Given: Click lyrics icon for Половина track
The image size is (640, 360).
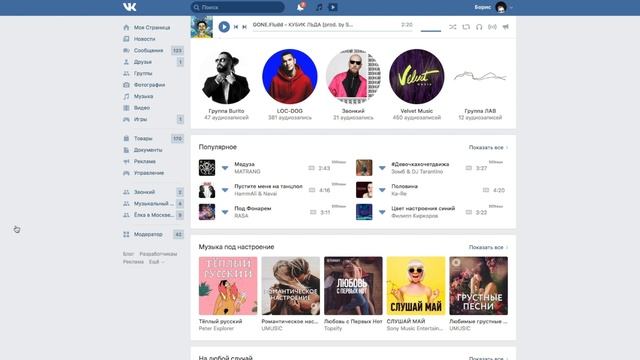Looking at the screenshot, I should pyautogui.click(x=486, y=190).
